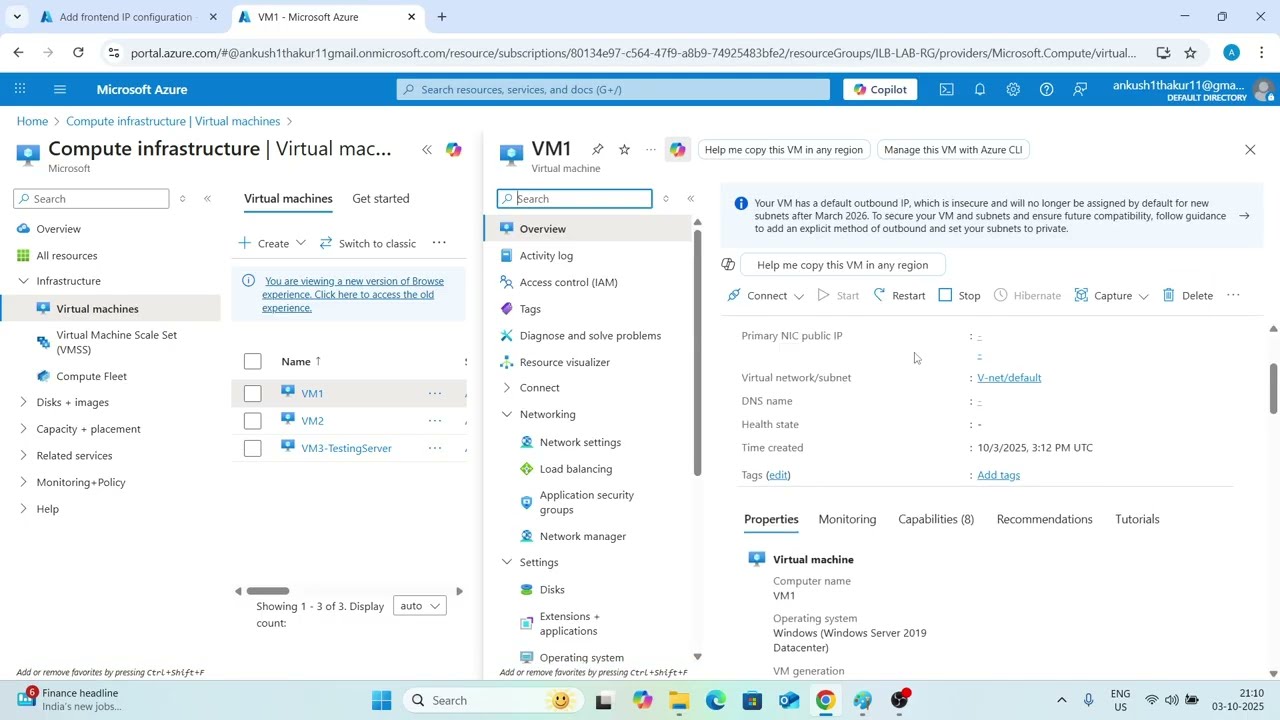Viewport: 1280px width, 720px height.
Task: Click the global Azure search bar
Action: [x=613, y=89]
